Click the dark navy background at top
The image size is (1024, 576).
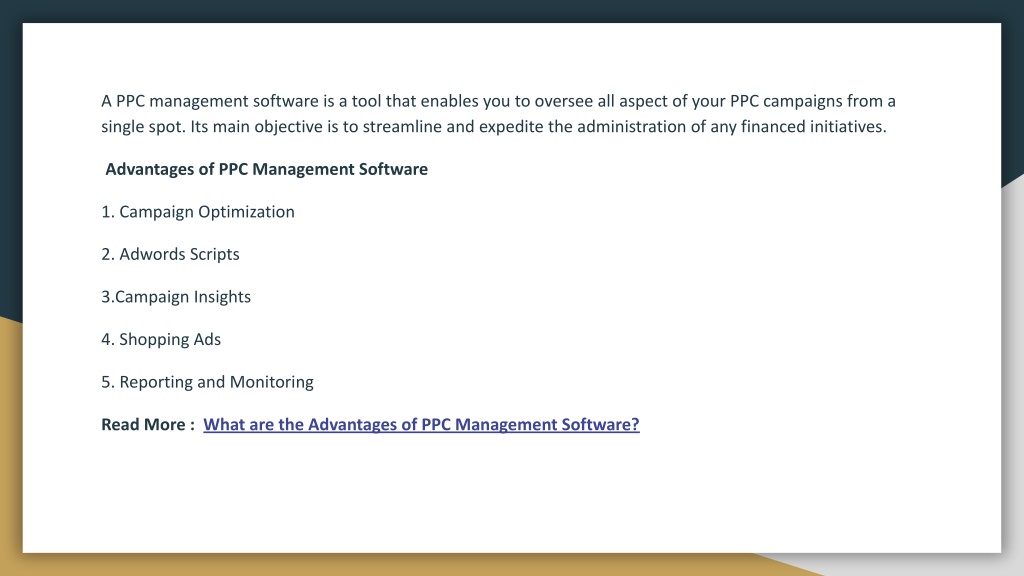512,10
